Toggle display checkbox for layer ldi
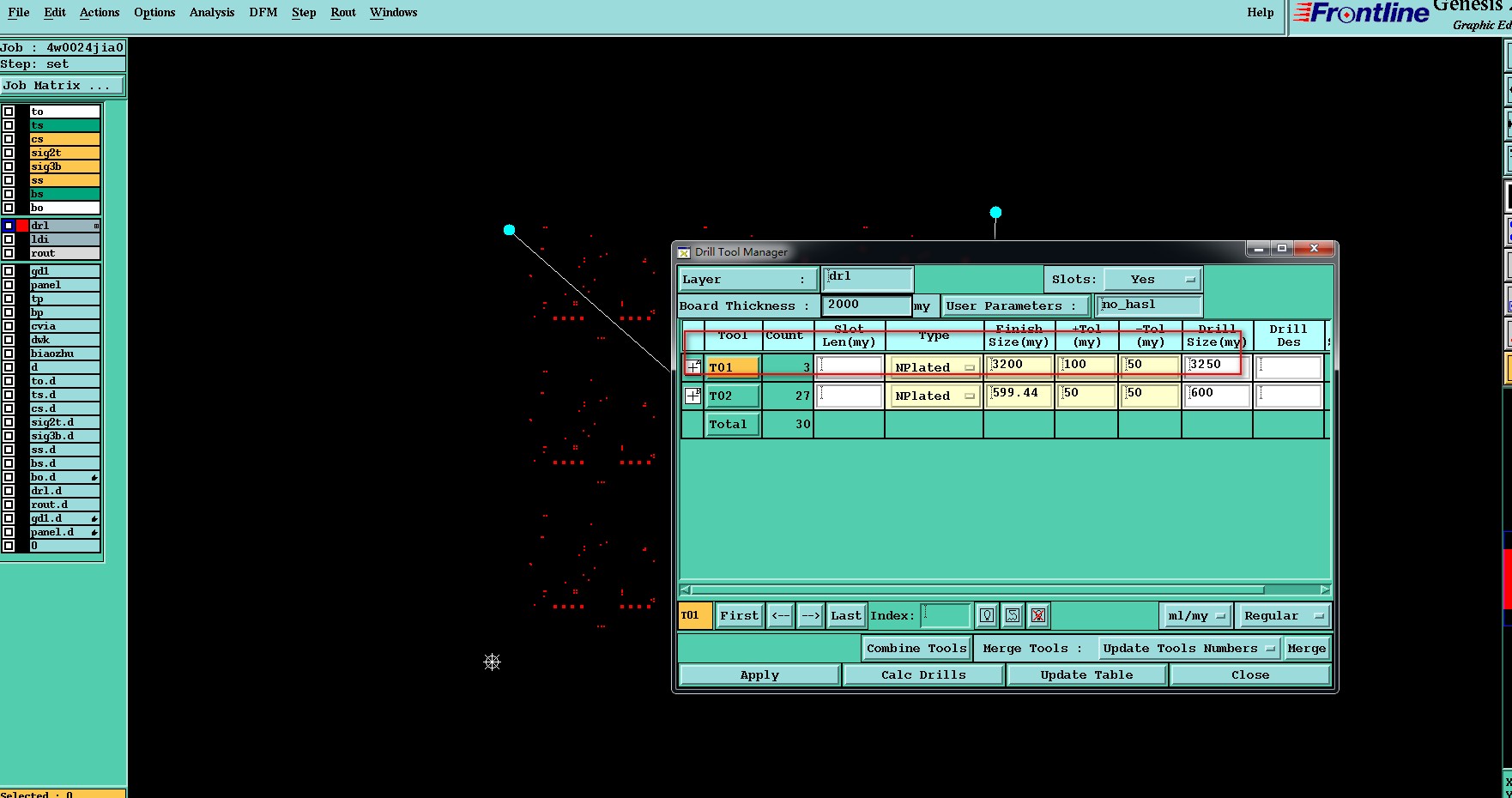1512x798 pixels. pos(9,239)
